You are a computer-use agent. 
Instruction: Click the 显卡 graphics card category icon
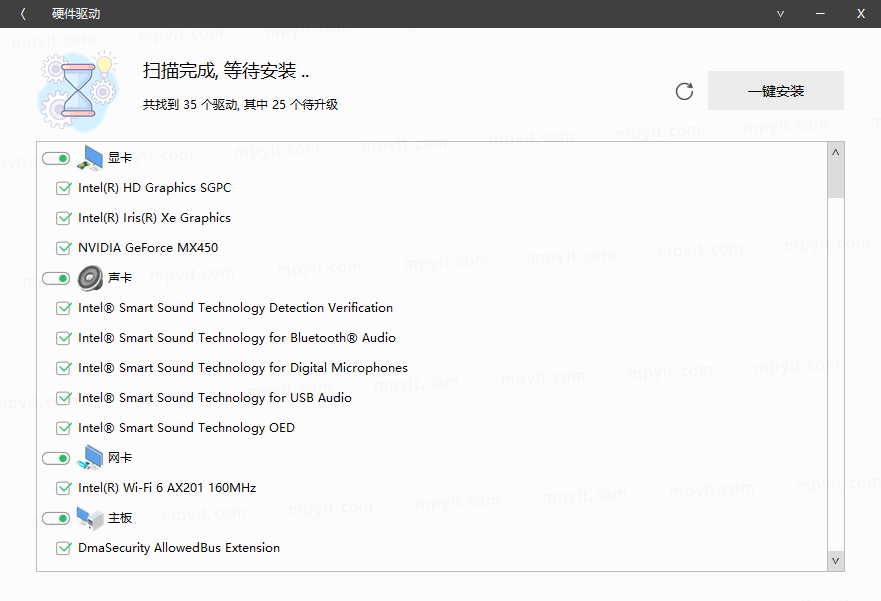[x=90, y=158]
